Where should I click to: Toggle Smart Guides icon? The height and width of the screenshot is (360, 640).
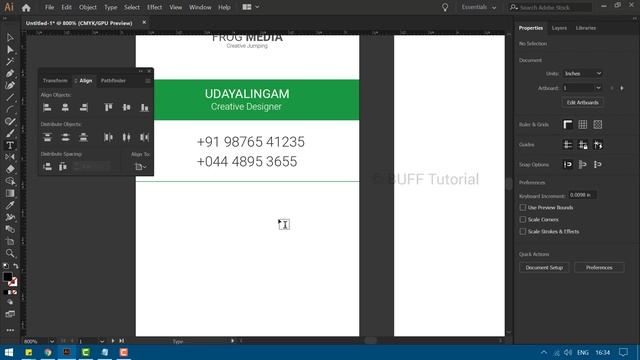point(598,144)
